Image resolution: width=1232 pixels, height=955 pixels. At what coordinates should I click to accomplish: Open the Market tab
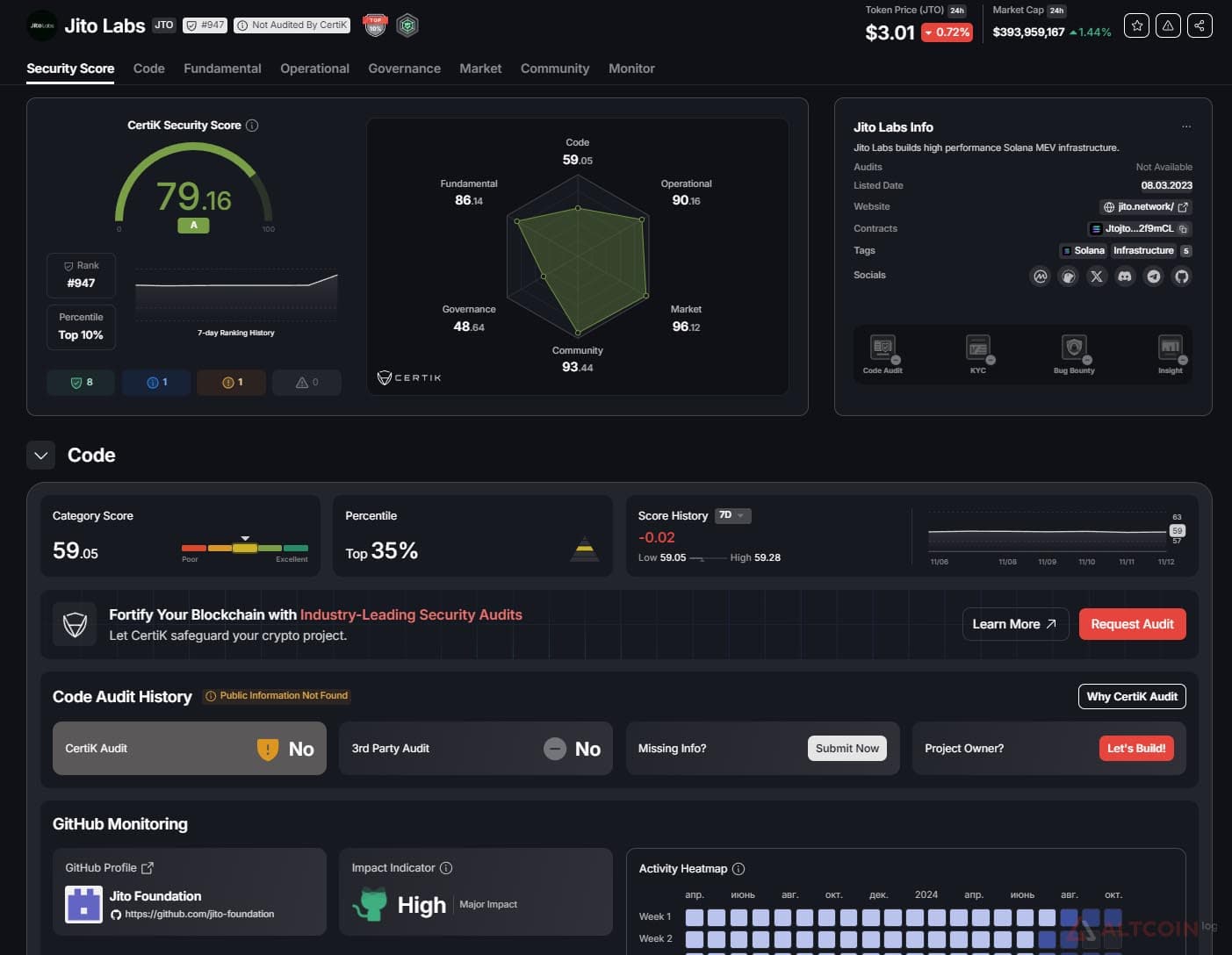pyautogui.click(x=480, y=68)
